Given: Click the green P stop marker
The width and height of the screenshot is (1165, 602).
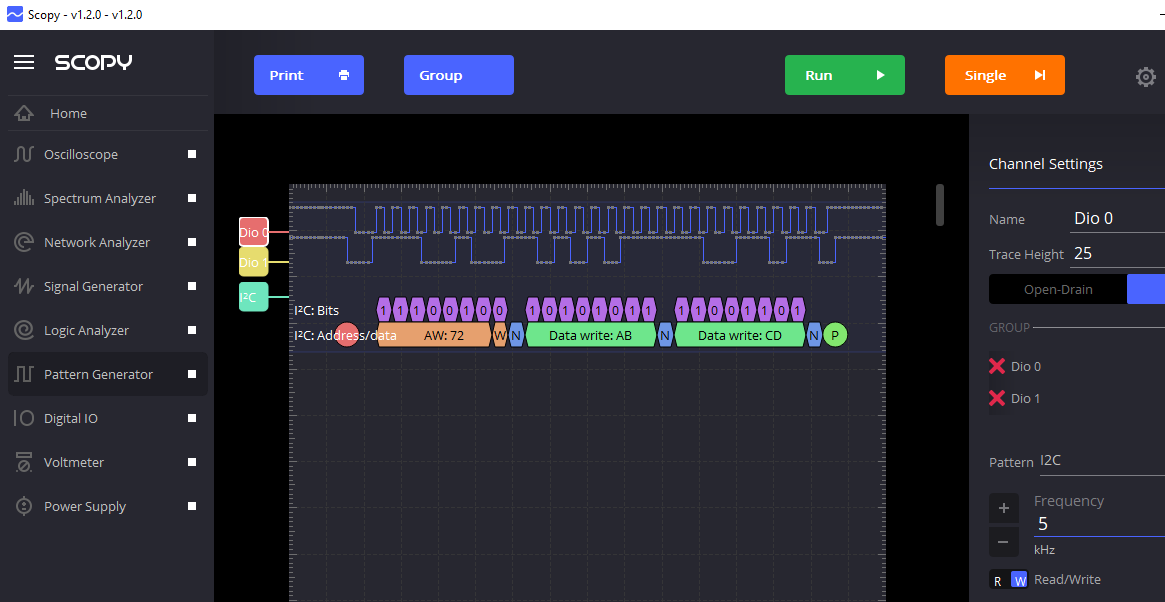Looking at the screenshot, I should point(835,335).
